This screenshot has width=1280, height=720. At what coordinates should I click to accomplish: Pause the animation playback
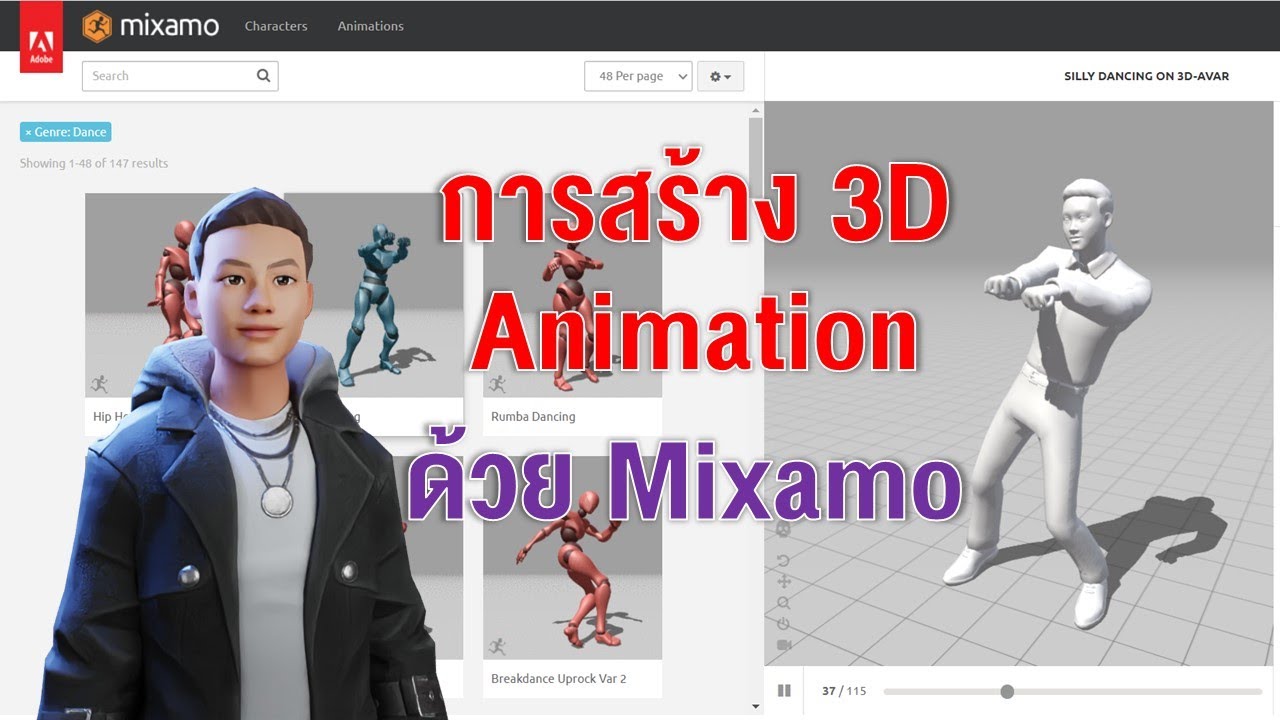pos(784,691)
